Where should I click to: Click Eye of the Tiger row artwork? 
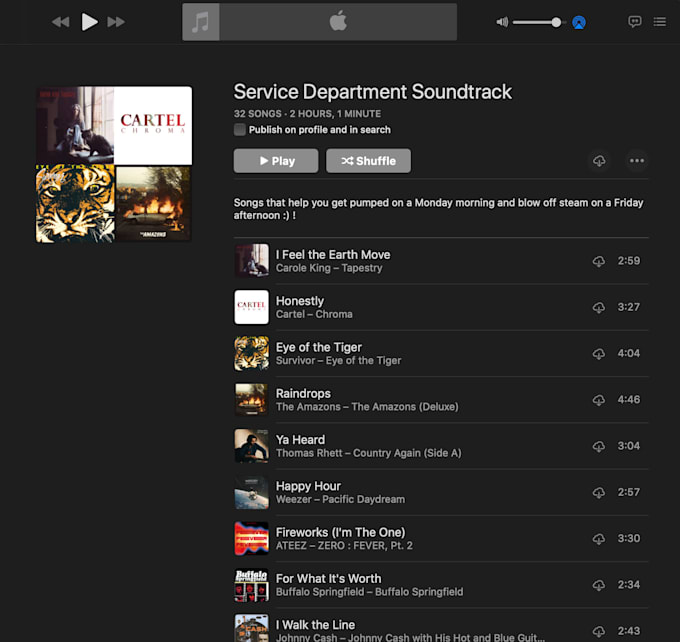click(x=252, y=354)
